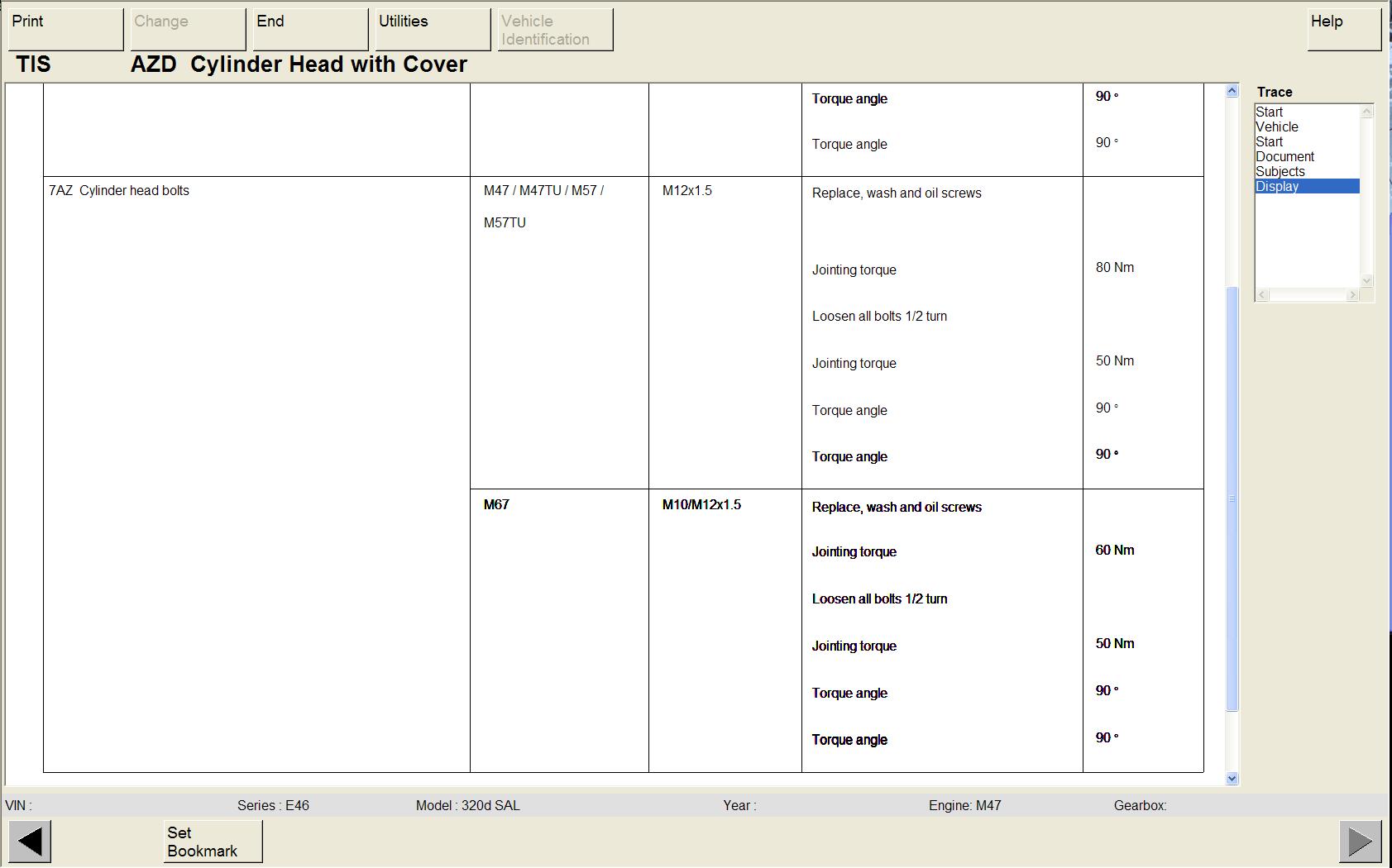This screenshot has width=1392, height=868.
Task: Go forward with the right arrow button
Action: click(1361, 842)
